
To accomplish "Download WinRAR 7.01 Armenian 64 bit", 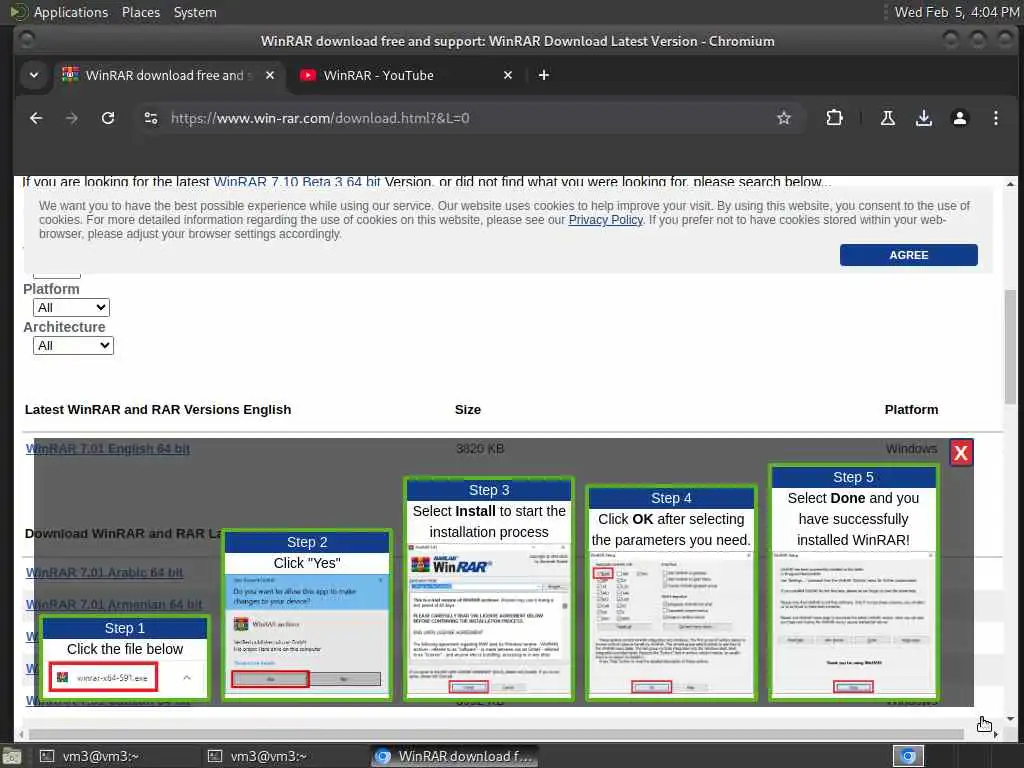I will tap(114, 604).
